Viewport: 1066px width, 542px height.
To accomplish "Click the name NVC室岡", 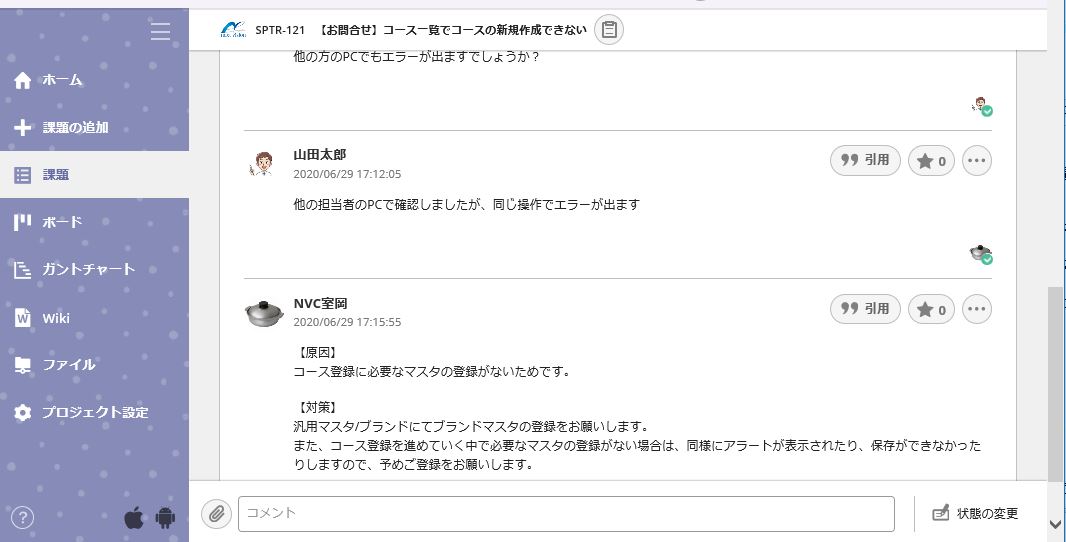I will point(320,303).
